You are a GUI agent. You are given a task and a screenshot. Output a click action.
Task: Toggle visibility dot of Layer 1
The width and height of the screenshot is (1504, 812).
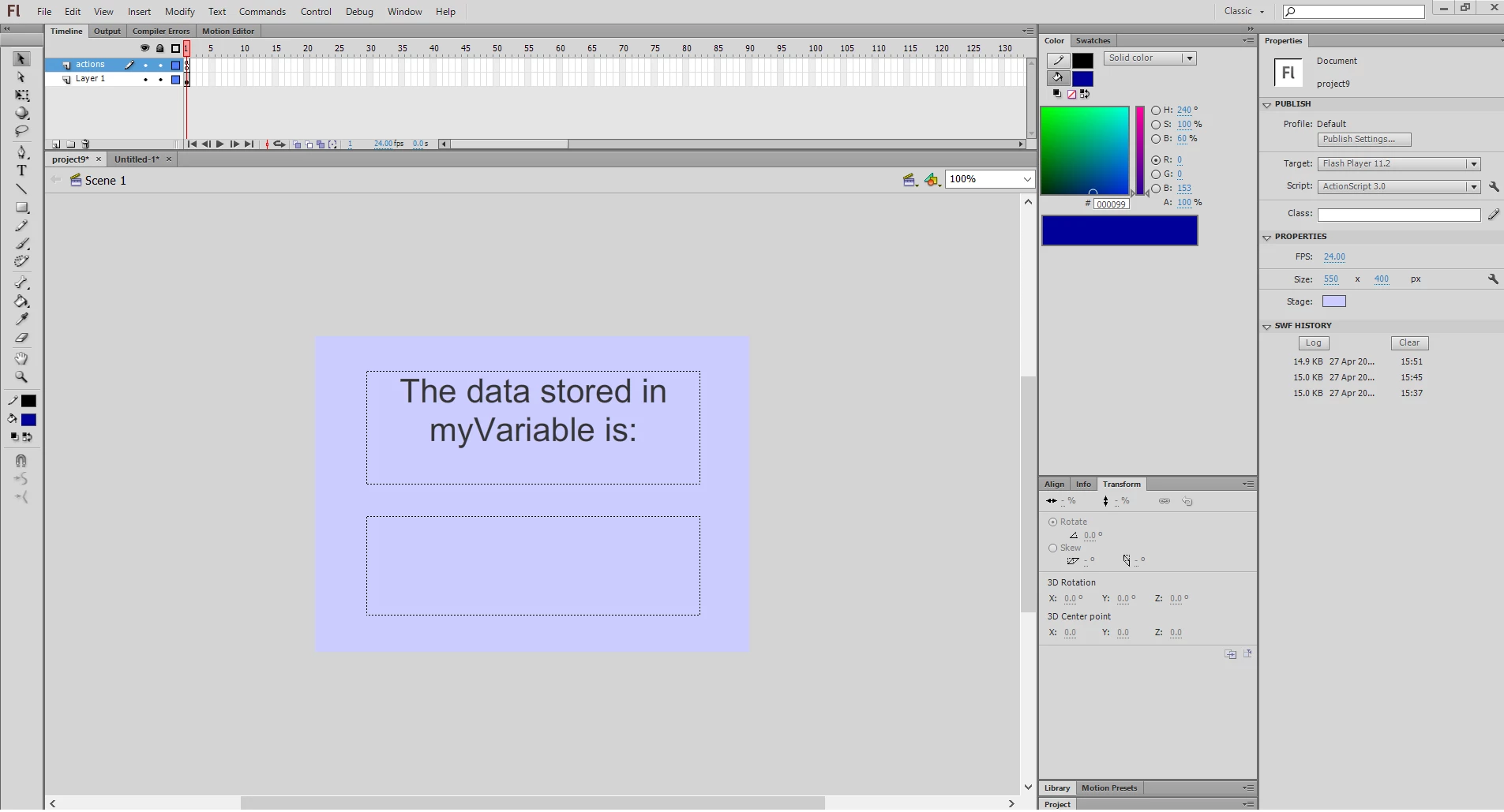click(145, 79)
